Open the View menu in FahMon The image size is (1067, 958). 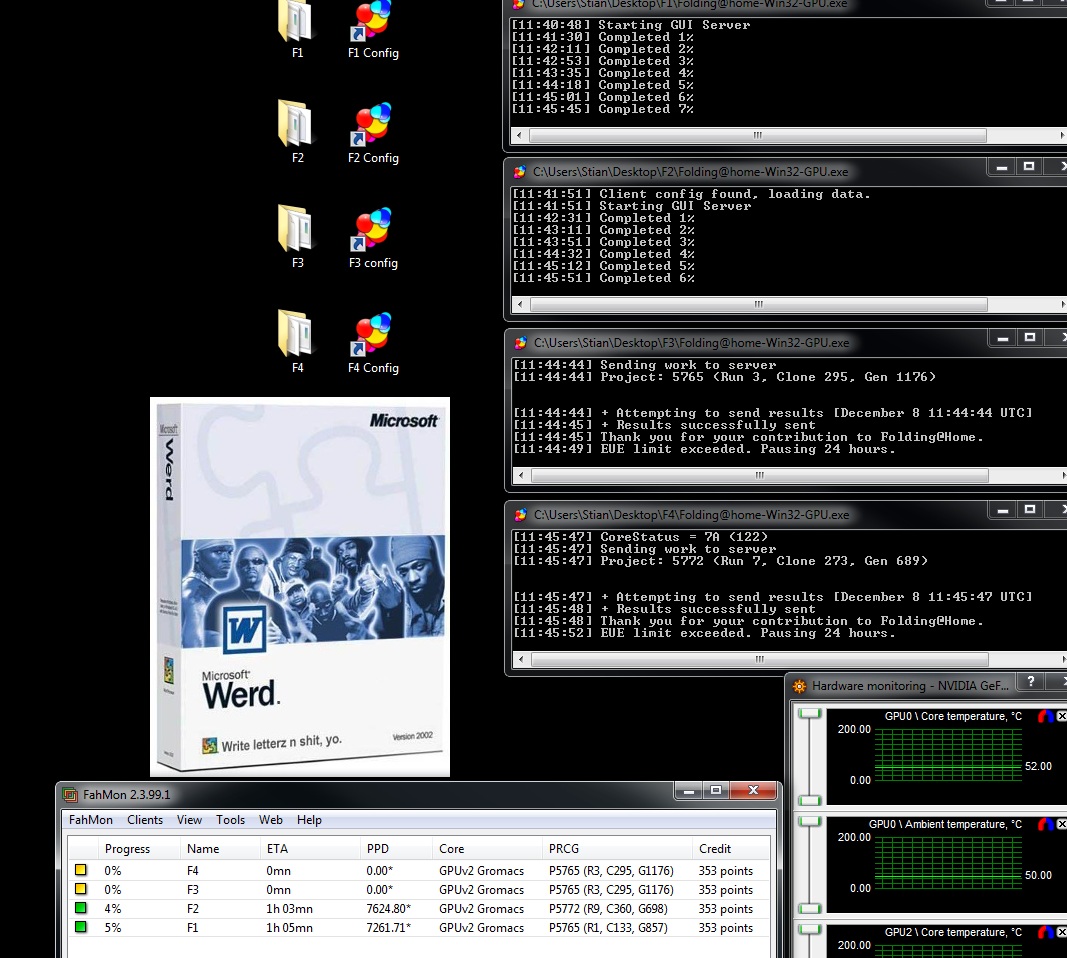189,820
